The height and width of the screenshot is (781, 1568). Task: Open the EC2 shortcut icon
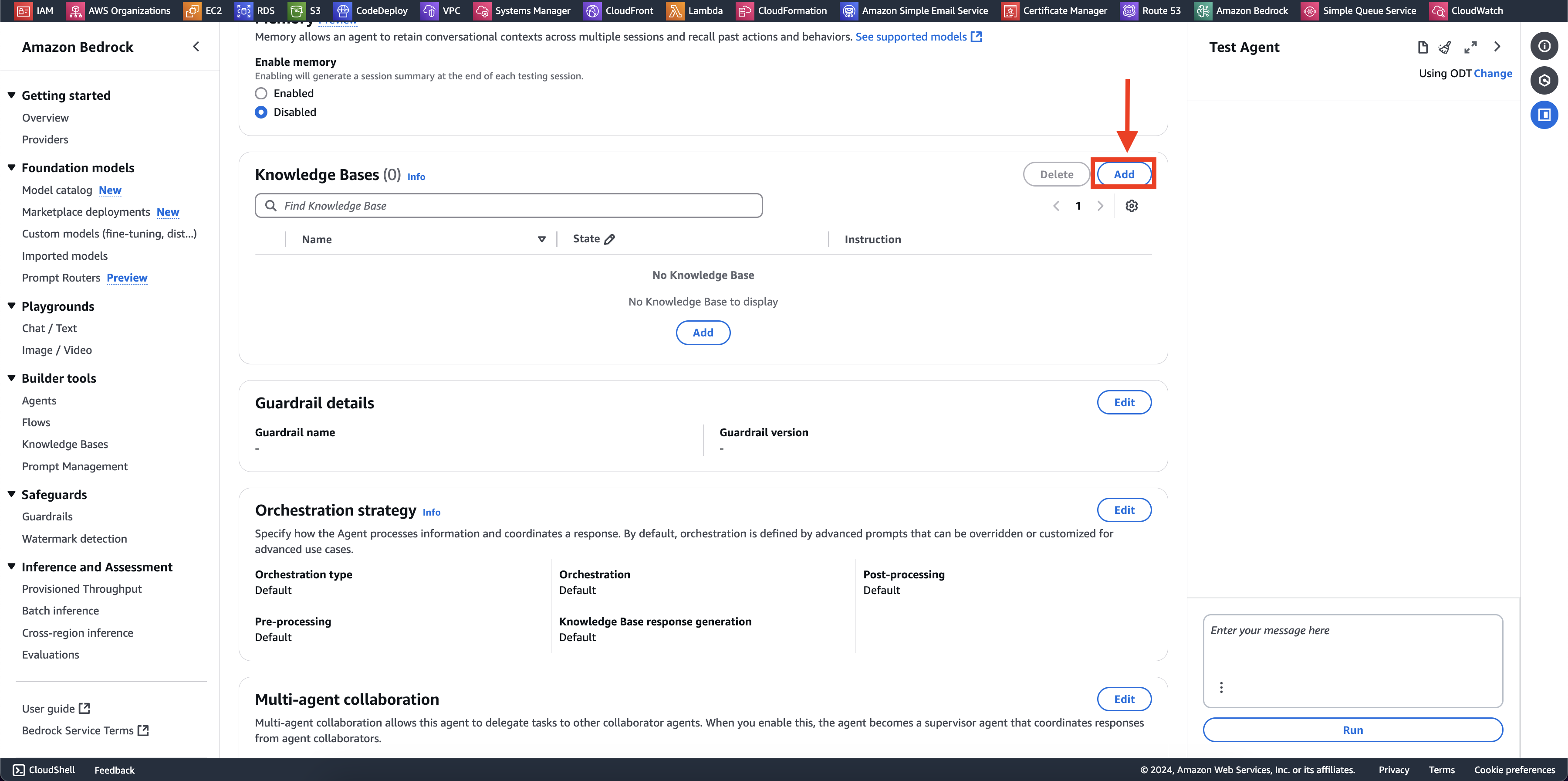coord(192,10)
